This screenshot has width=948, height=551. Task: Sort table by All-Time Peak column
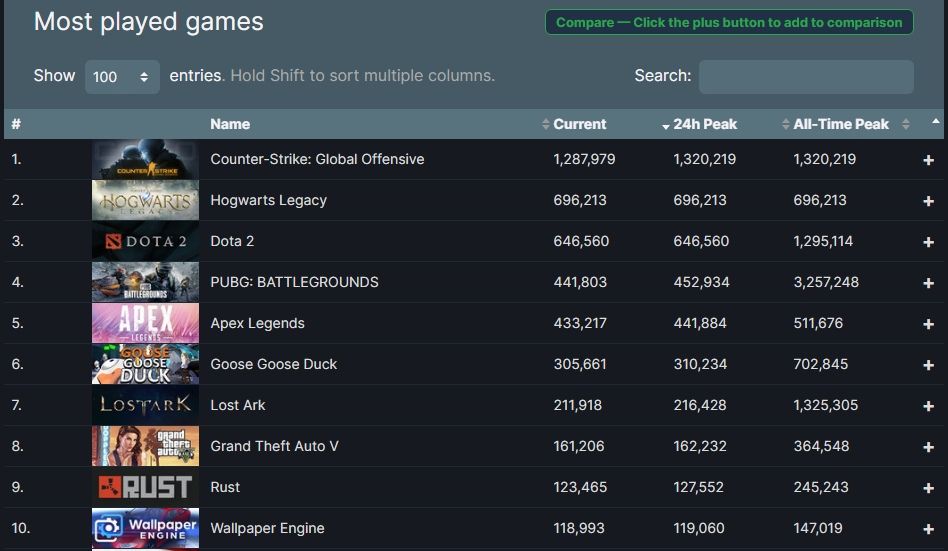[840, 124]
